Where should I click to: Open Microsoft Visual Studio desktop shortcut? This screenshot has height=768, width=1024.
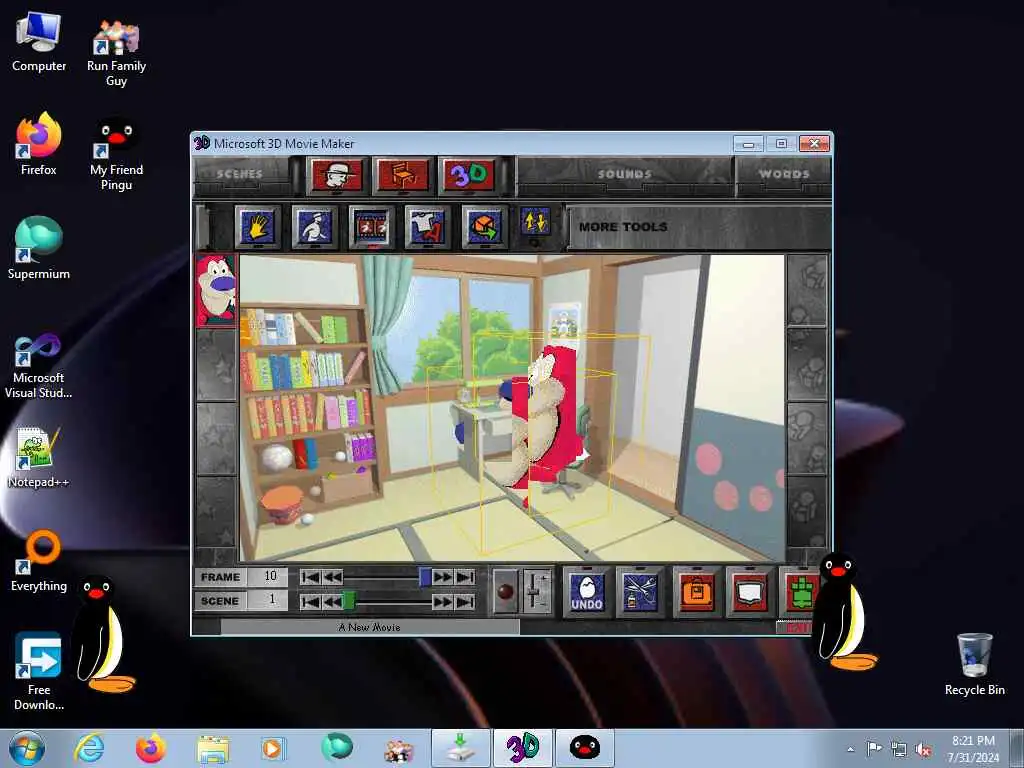click(39, 366)
